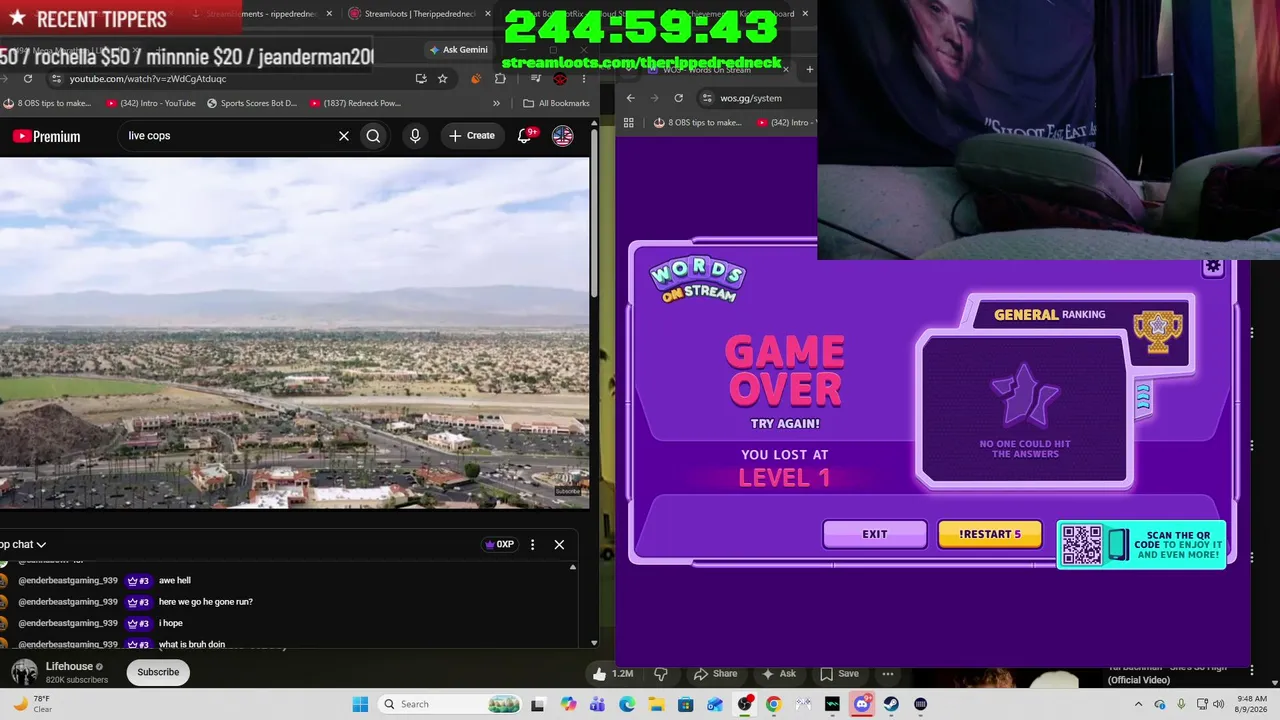
Task: Click the YouTube search box
Action: point(228,136)
